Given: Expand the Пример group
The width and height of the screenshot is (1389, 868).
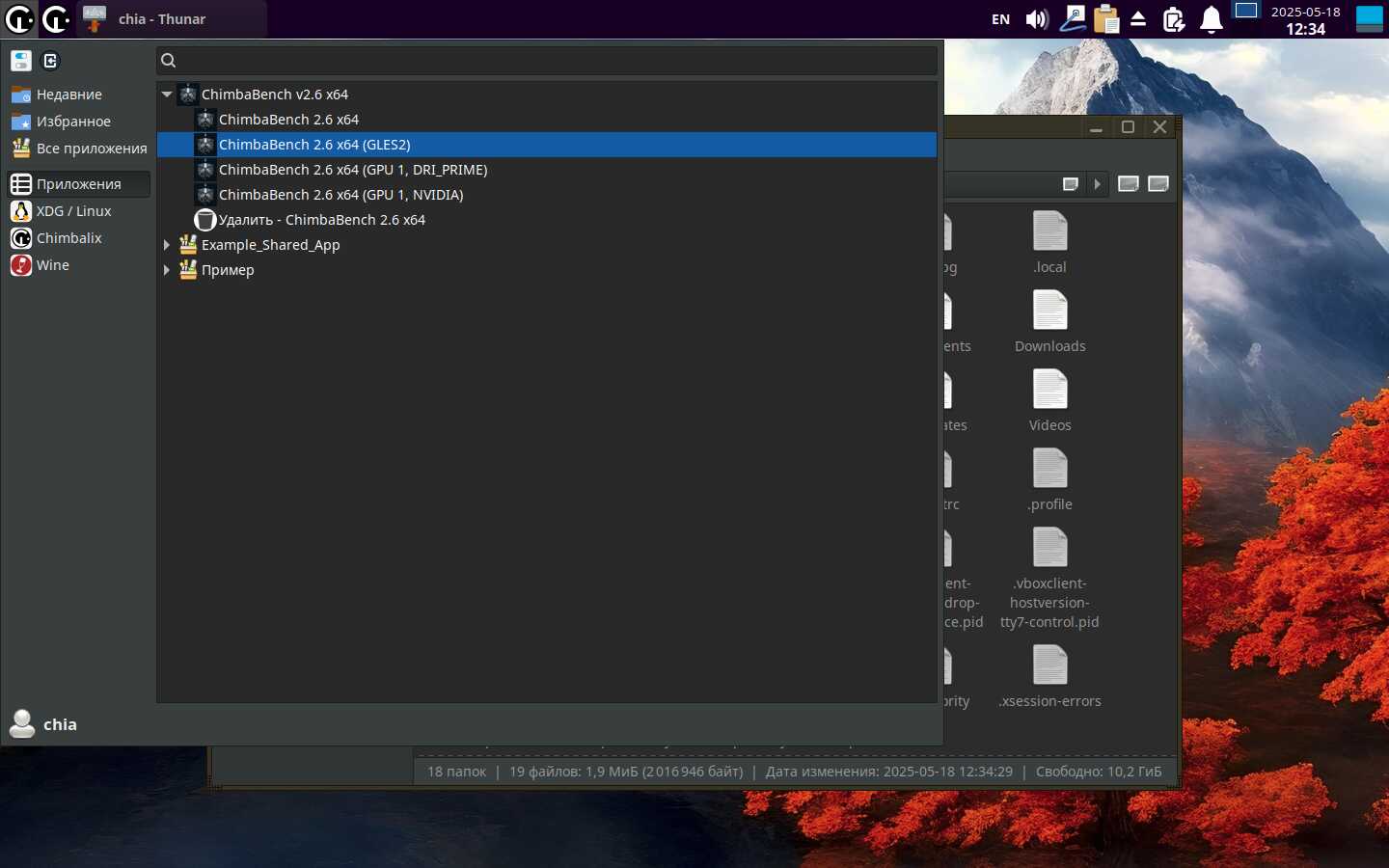Looking at the screenshot, I should pos(167,270).
